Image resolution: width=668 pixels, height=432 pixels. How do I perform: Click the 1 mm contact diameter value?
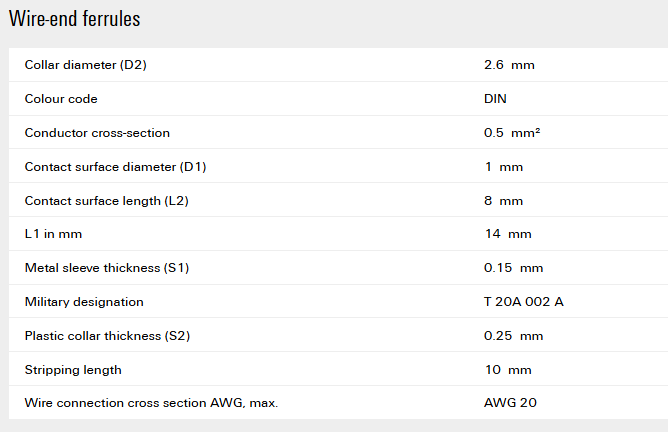coord(504,167)
